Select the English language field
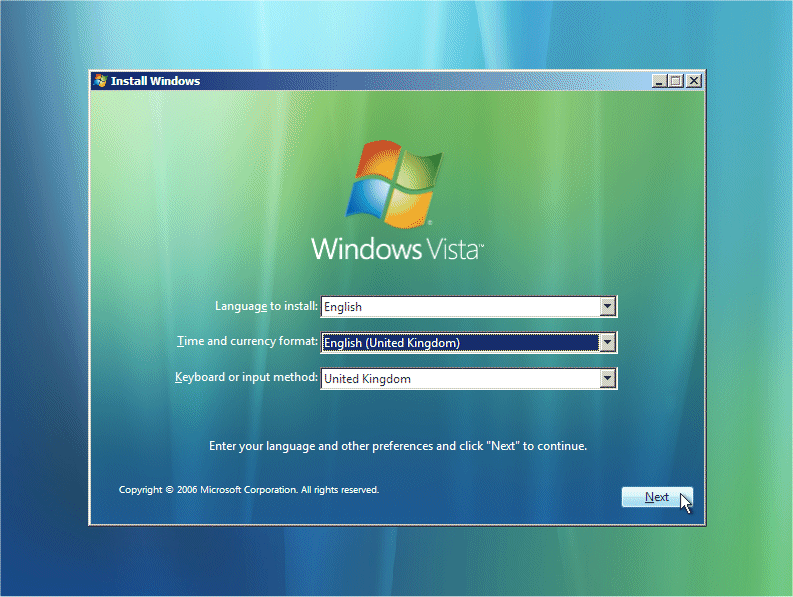Image resolution: width=793 pixels, height=597 pixels. pyautogui.click(x=469, y=307)
